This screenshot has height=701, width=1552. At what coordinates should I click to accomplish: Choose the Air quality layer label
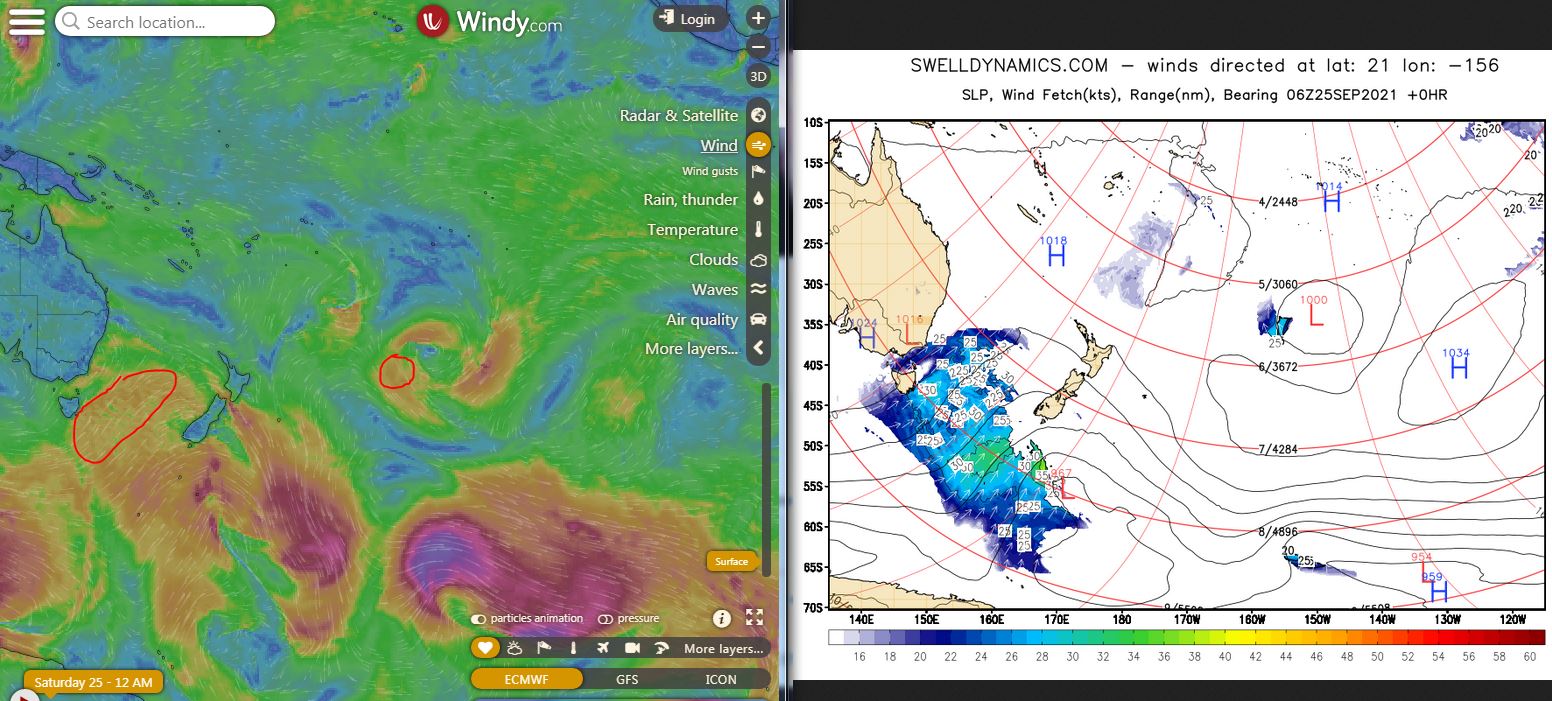coord(702,319)
